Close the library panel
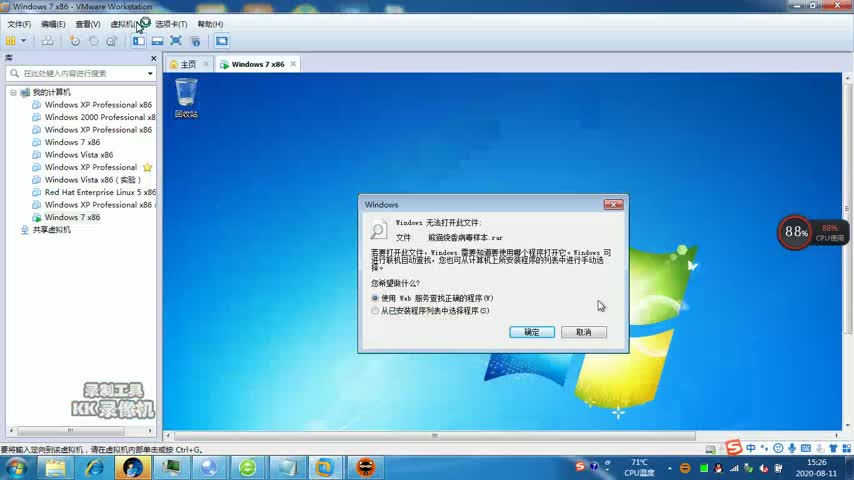This screenshot has height=480, width=854. coord(154,58)
